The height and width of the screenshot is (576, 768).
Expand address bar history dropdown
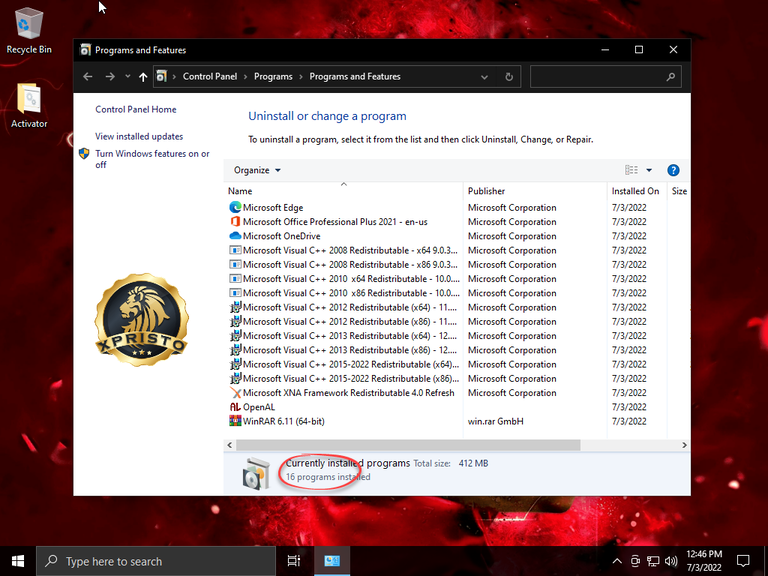pyautogui.click(x=484, y=77)
